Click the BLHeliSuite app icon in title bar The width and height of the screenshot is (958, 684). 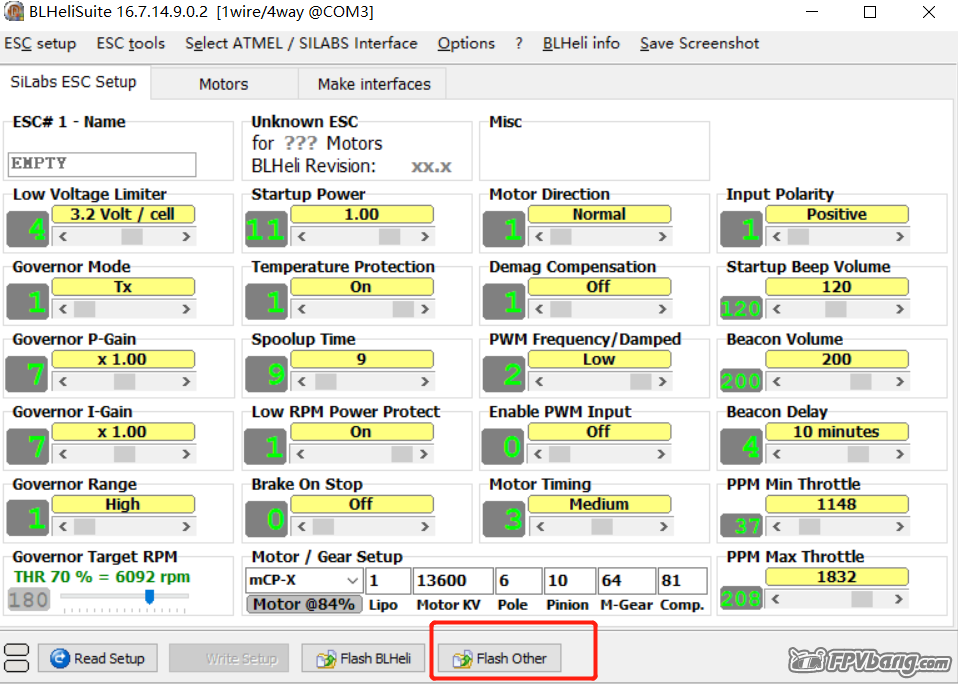13,12
